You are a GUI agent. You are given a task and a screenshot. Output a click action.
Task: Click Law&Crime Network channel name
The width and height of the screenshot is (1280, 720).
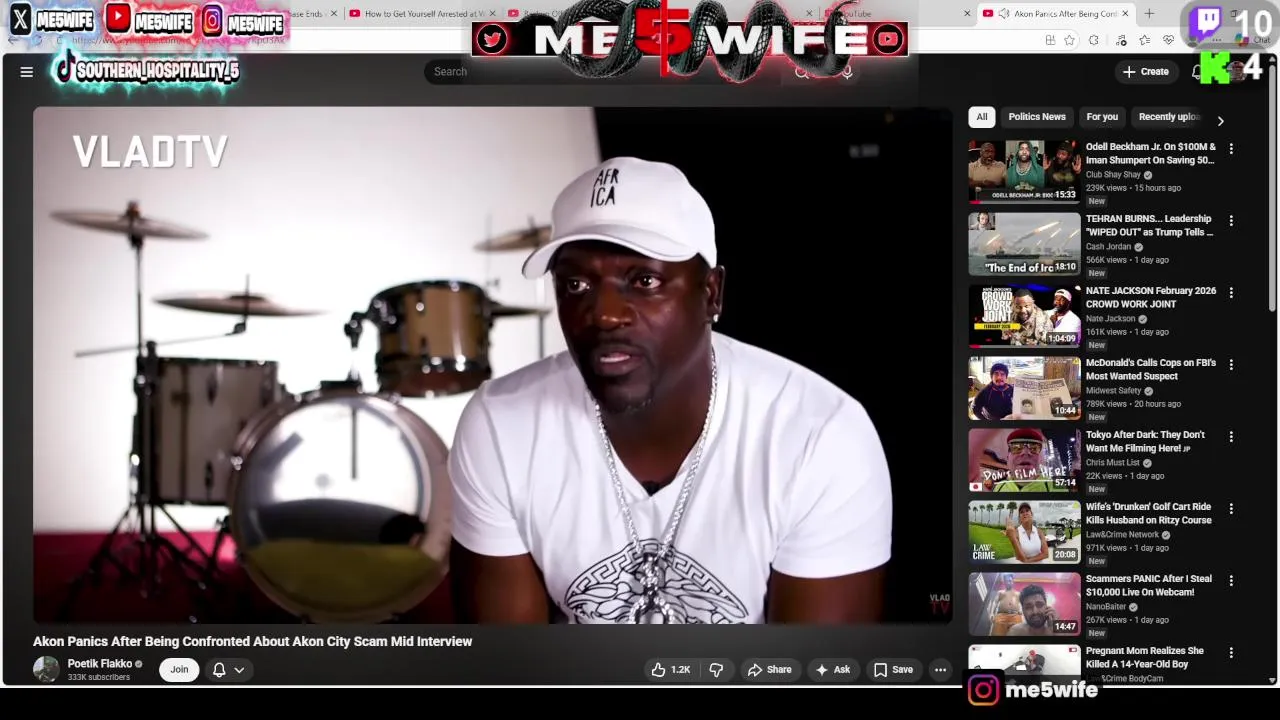1122,535
